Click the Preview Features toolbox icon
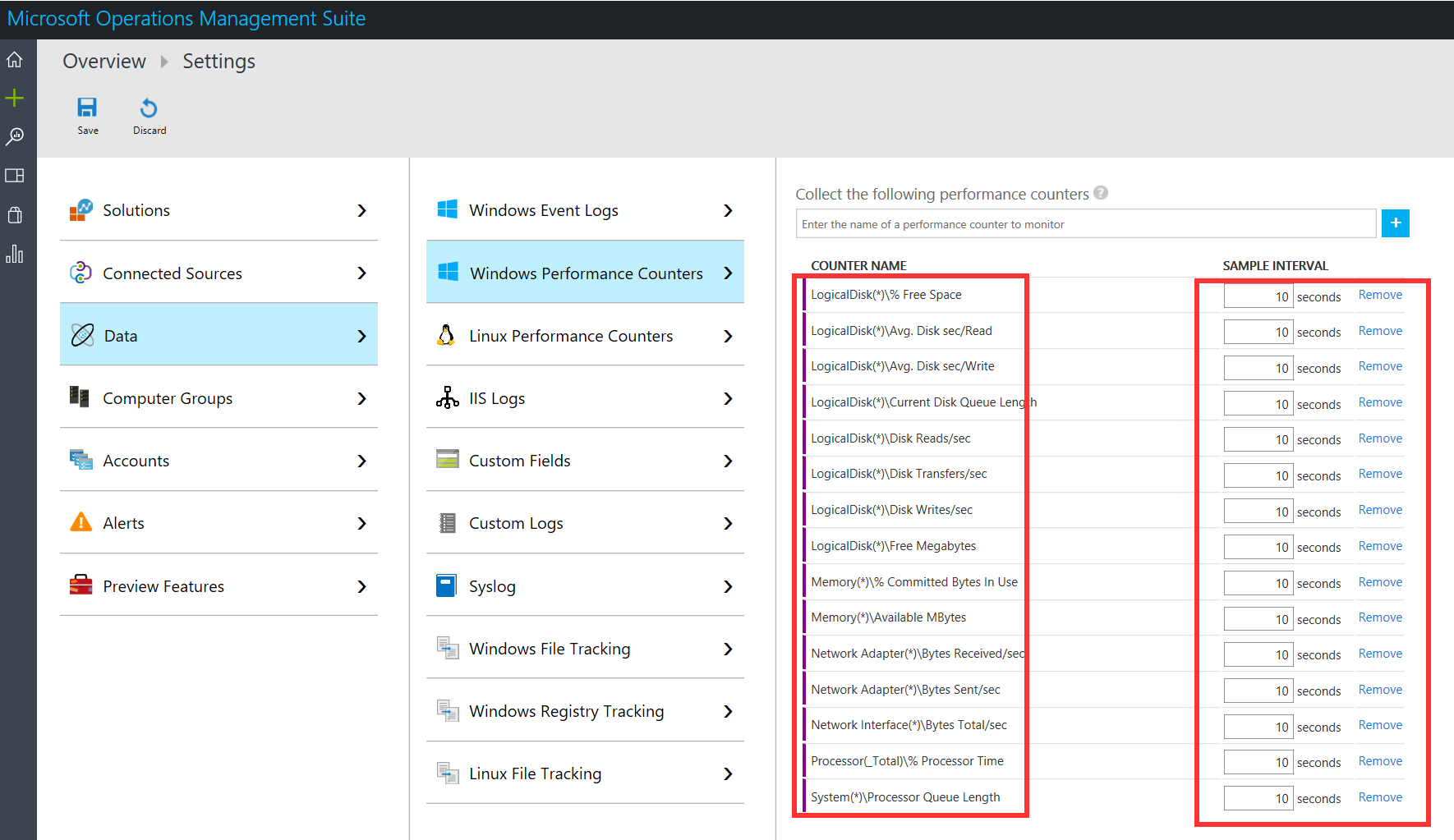 [x=81, y=585]
